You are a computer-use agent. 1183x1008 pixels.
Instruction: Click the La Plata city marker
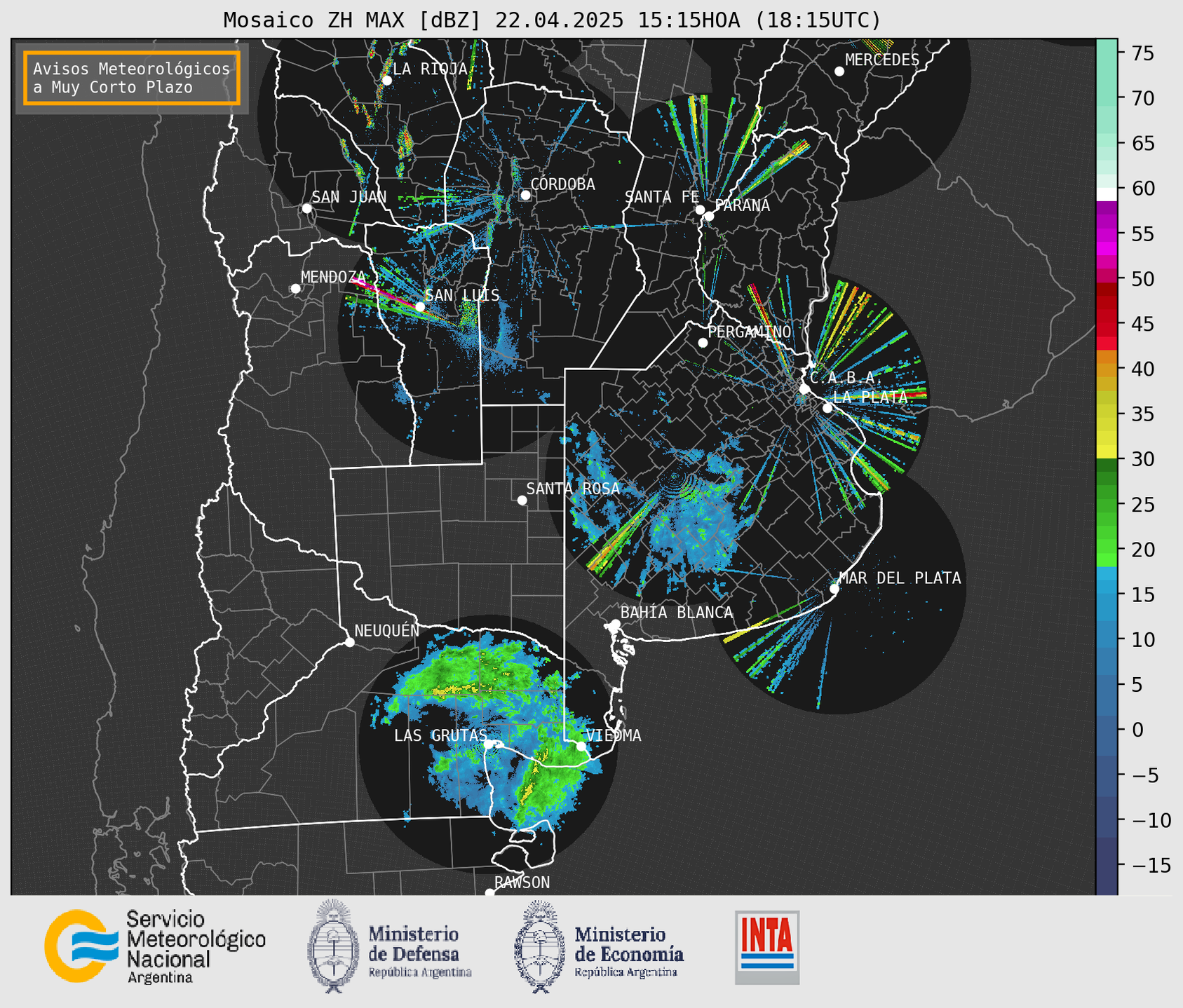click(827, 408)
